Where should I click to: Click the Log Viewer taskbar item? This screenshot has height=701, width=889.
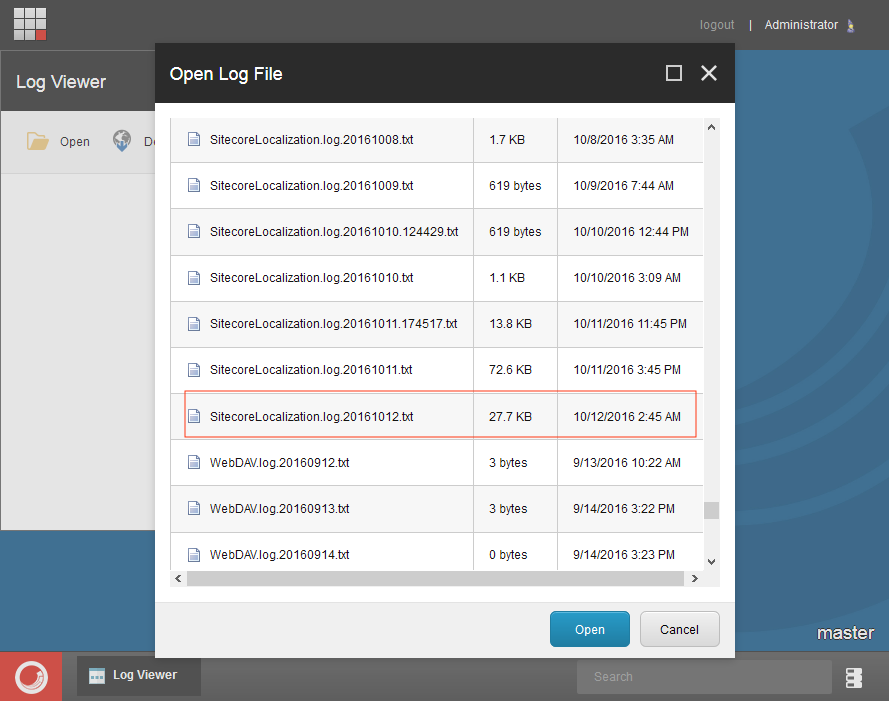coord(139,675)
